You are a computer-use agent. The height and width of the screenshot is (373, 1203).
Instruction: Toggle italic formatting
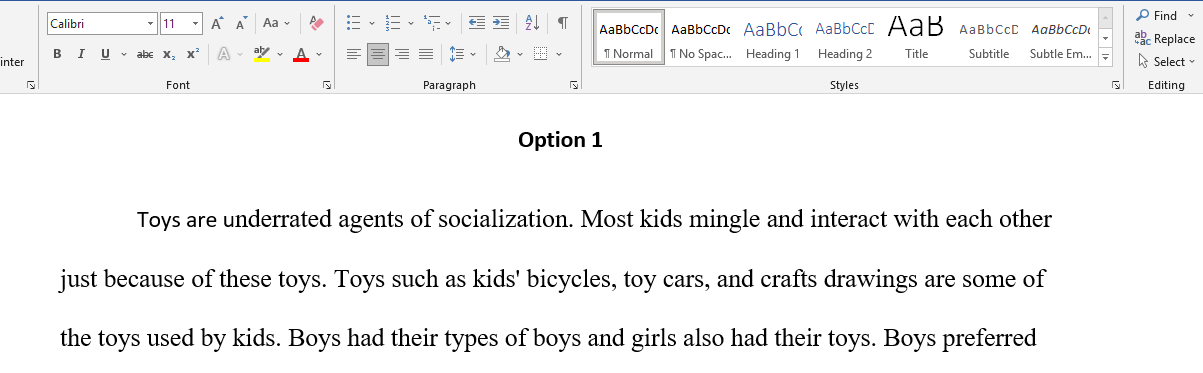pyautogui.click(x=81, y=54)
